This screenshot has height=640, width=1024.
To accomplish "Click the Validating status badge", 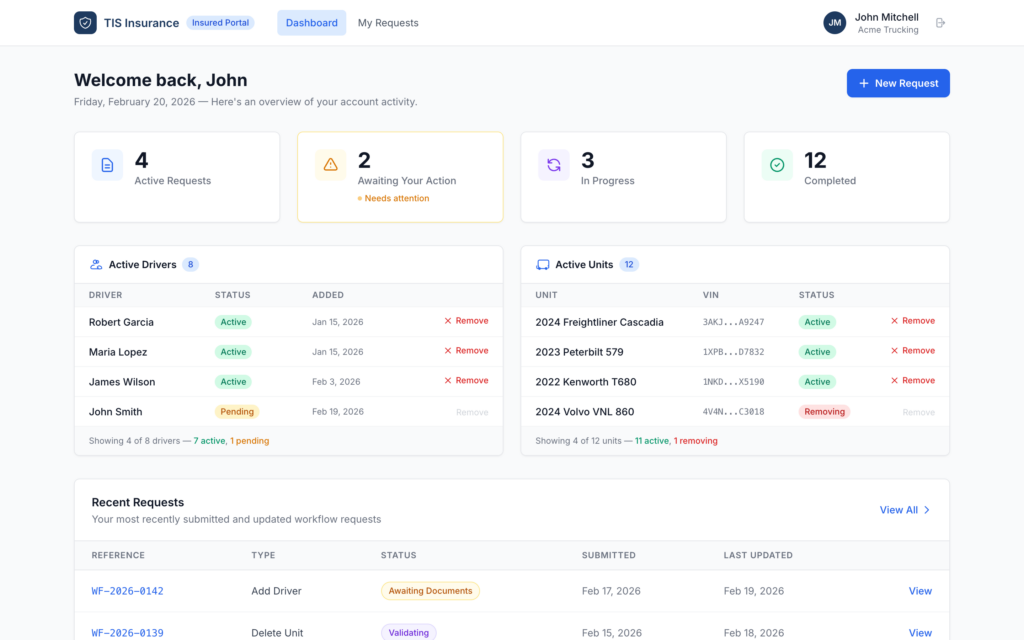I will coord(409,632).
